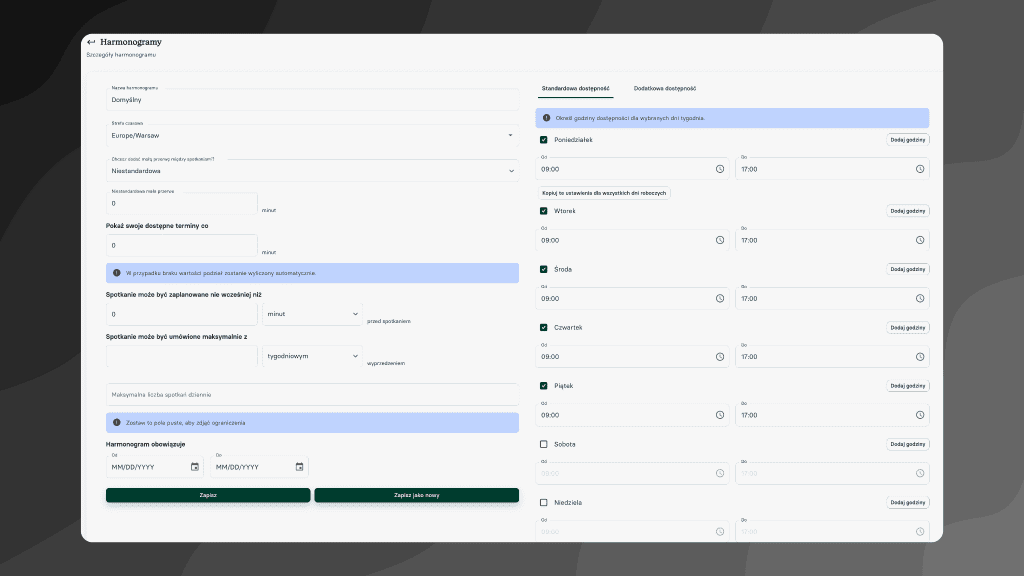This screenshot has height=576, width=1024.
Task: Open clock picker for Poniedziałek start time
Action: point(719,169)
